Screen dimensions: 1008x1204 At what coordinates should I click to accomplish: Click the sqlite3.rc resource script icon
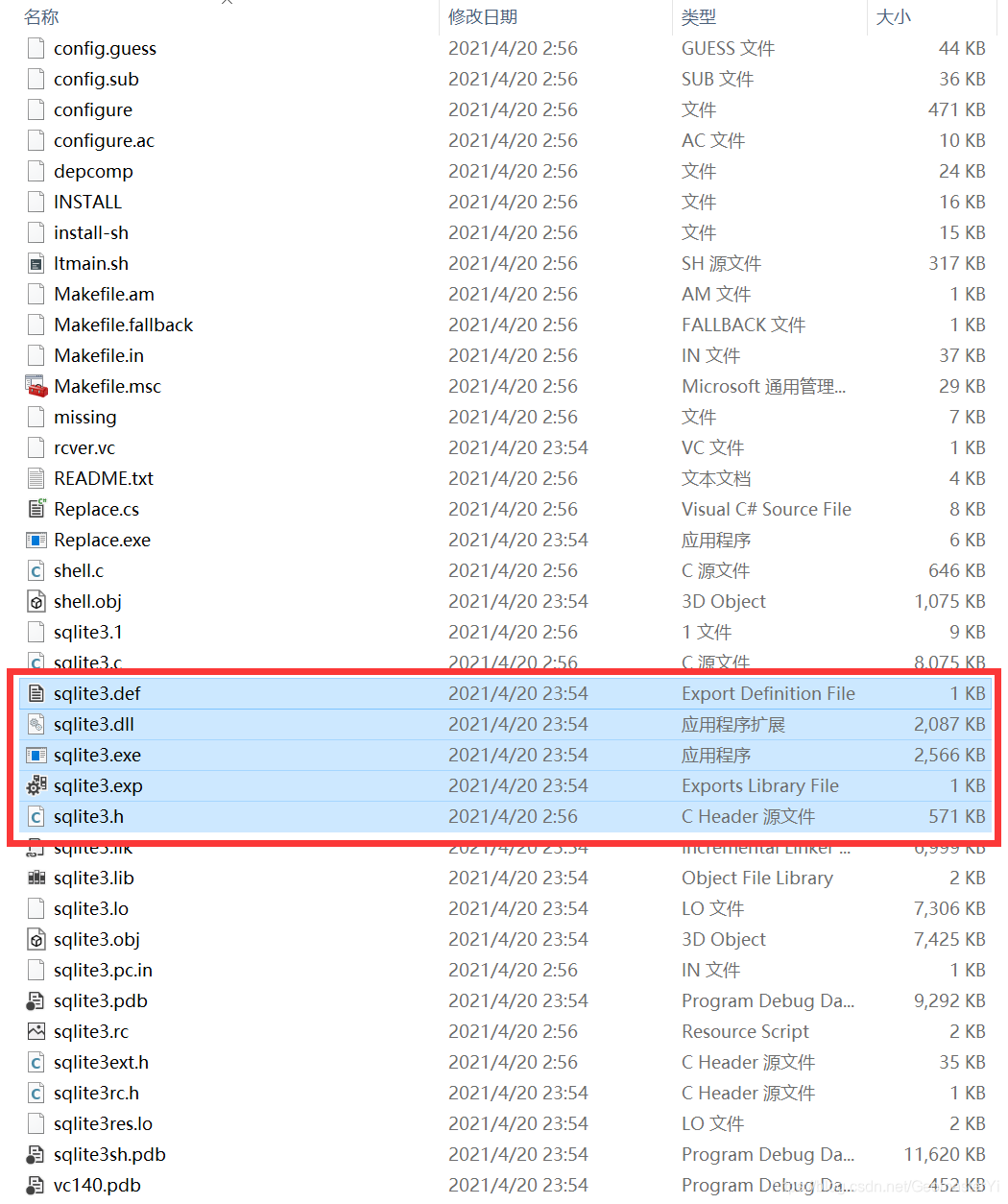click(36, 1031)
